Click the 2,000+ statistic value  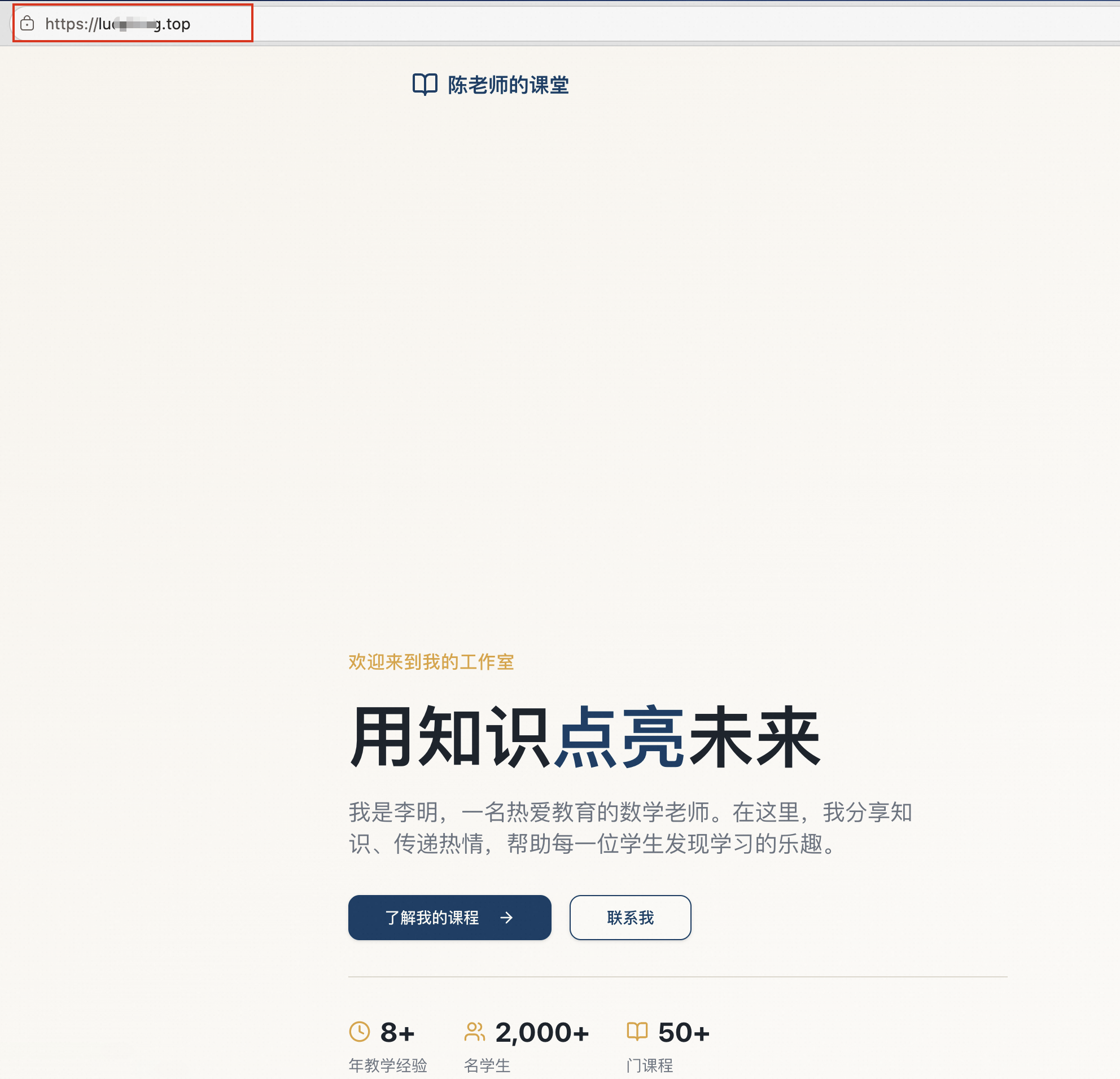click(x=542, y=1033)
